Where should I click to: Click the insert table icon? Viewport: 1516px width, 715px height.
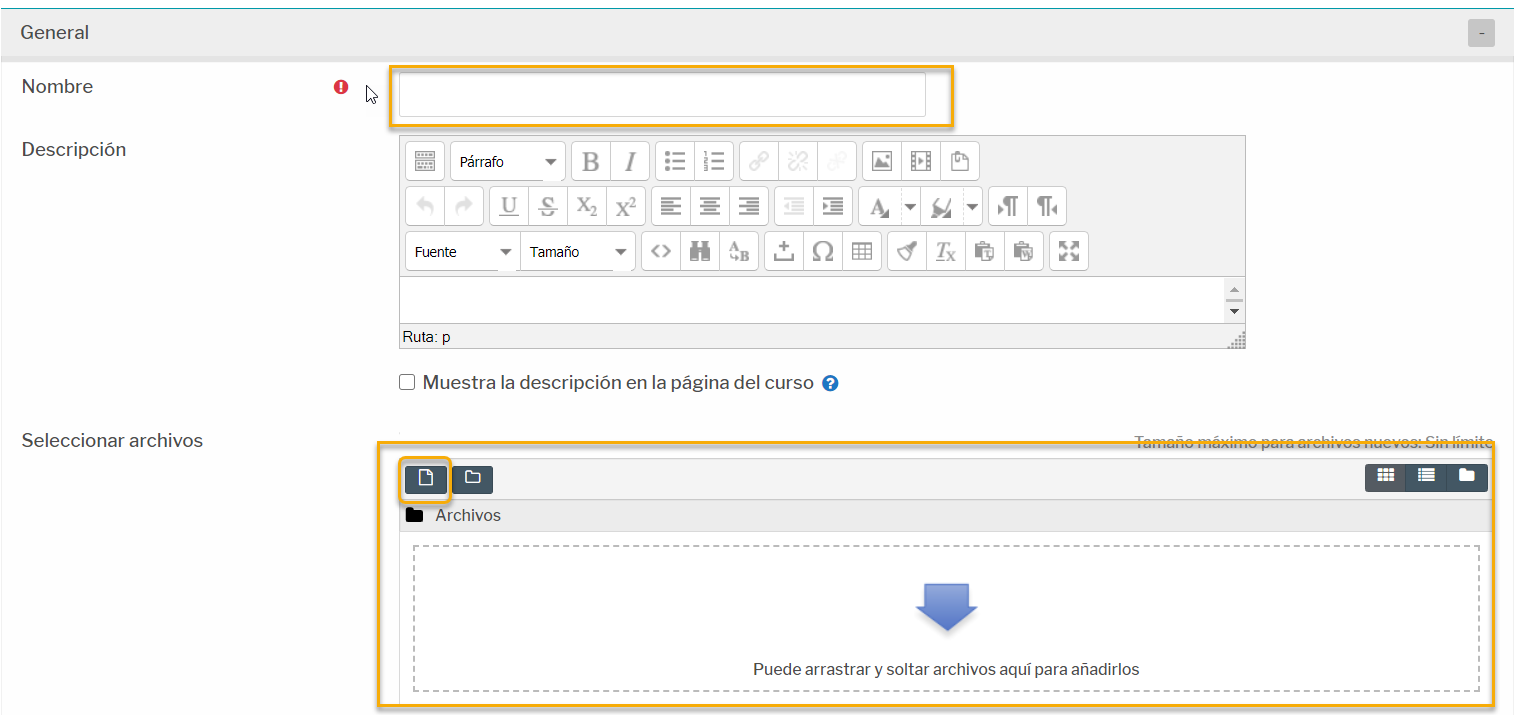point(861,252)
